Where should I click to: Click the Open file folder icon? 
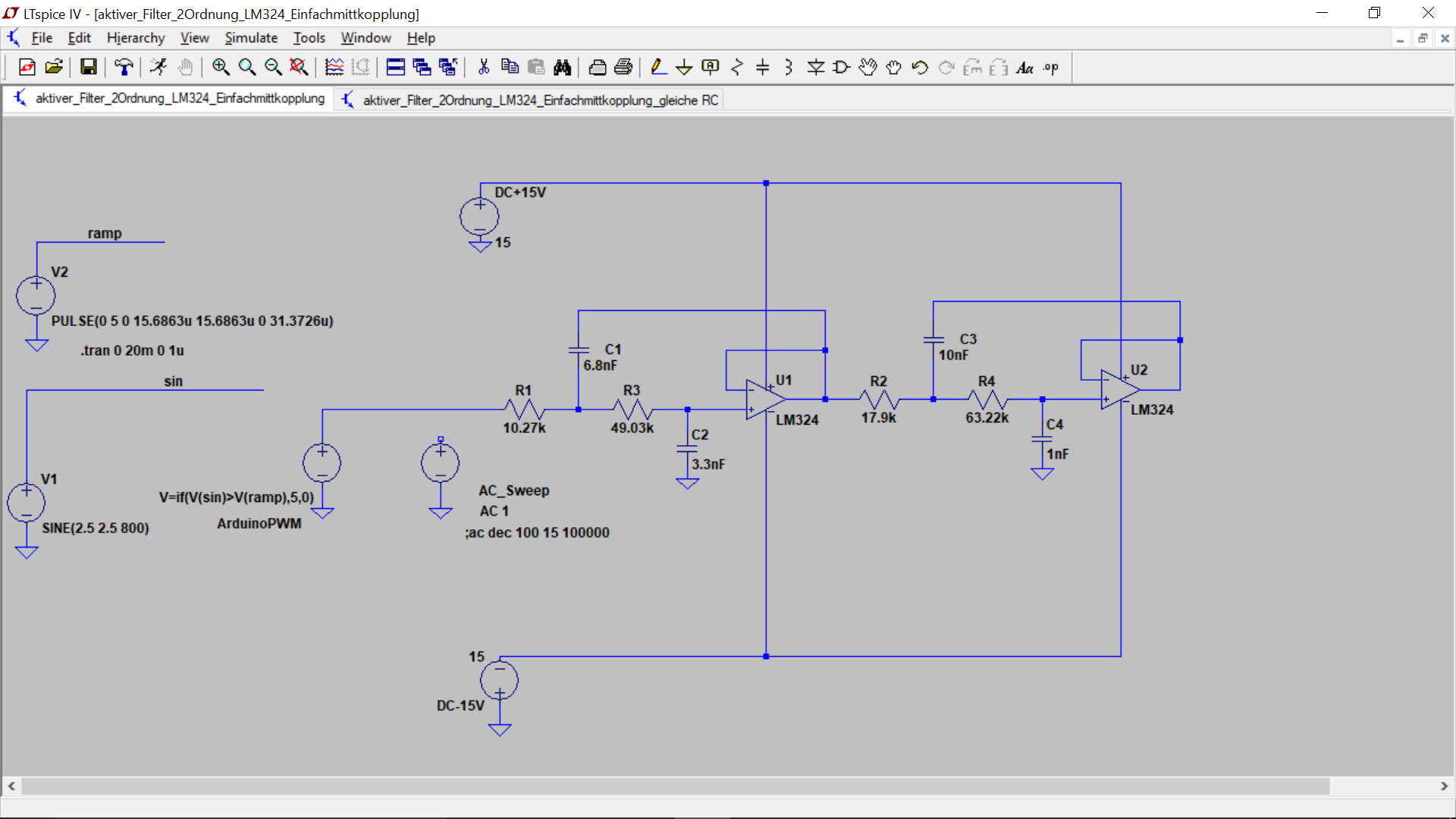click(54, 67)
